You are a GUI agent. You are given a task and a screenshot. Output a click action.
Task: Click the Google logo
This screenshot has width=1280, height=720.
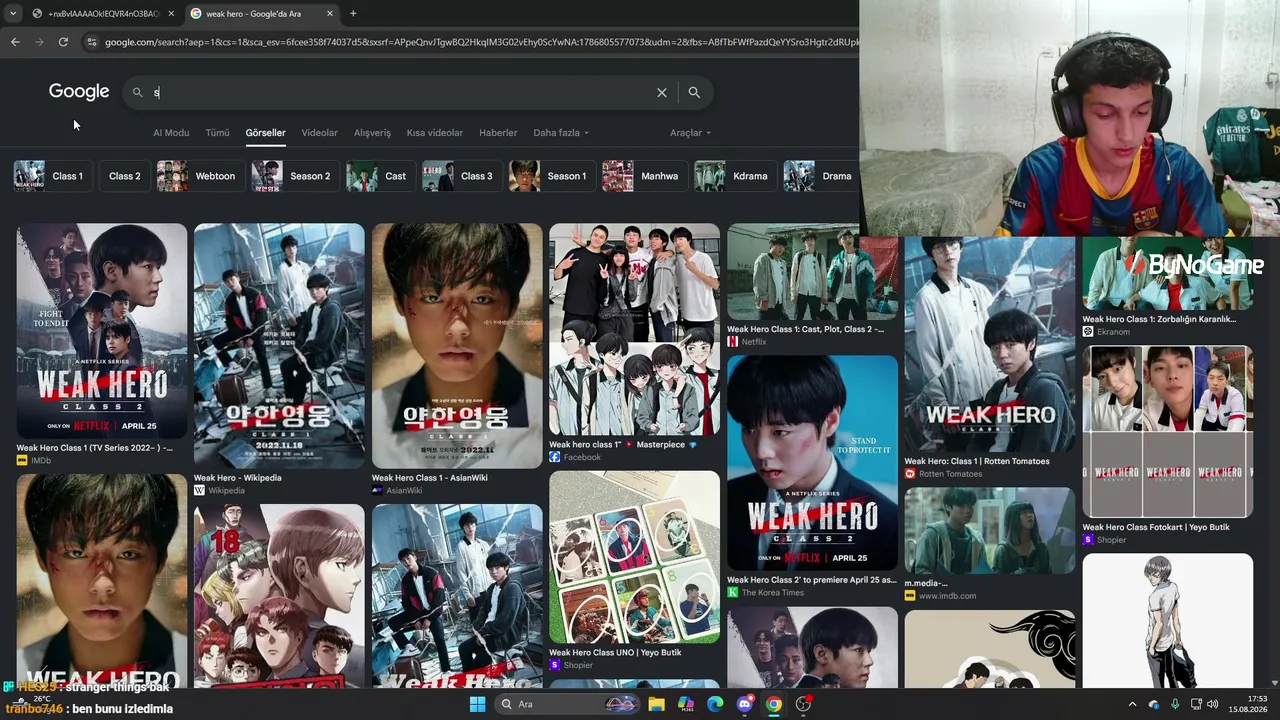pyautogui.click(x=79, y=91)
